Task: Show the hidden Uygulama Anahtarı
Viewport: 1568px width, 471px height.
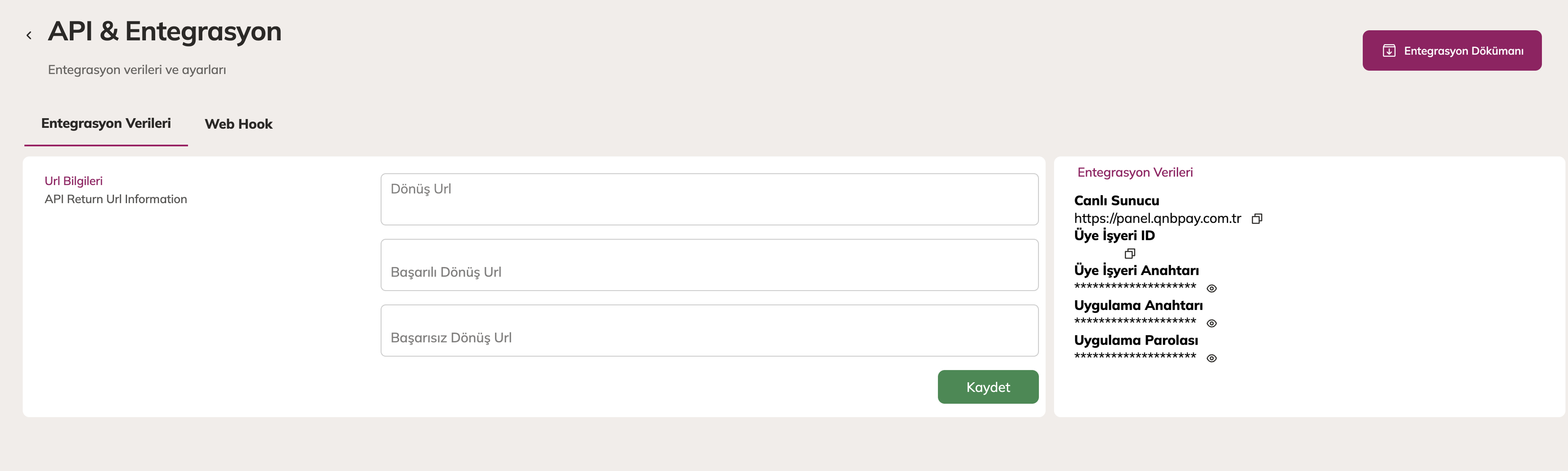Action: [1211, 323]
